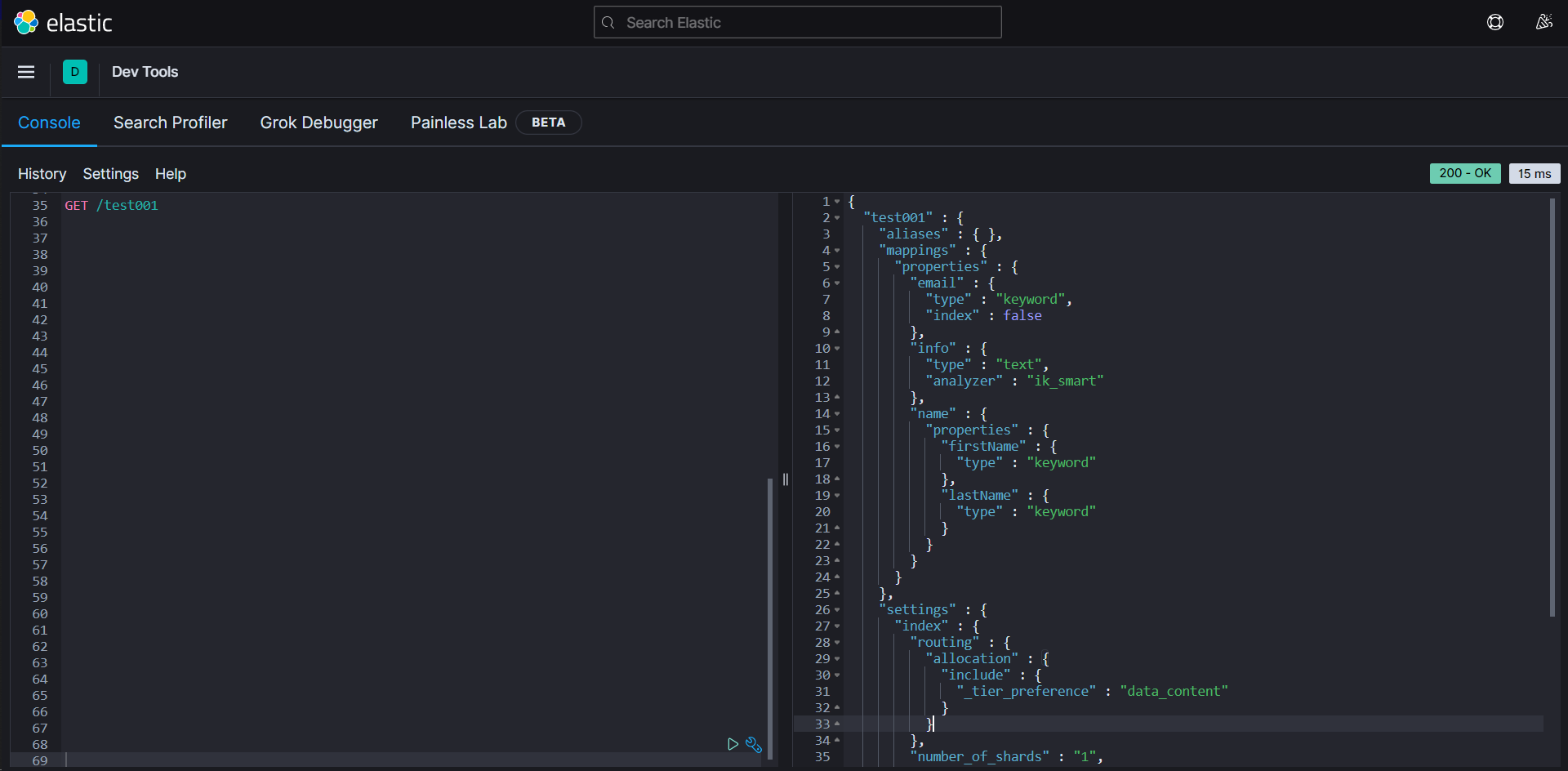Open the wrench request options icon
1568x771 pixels.
click(754, 744)
